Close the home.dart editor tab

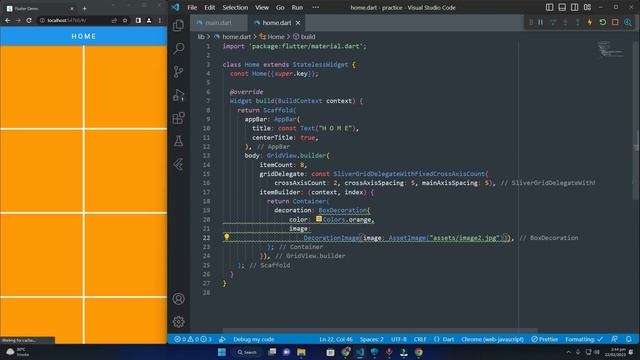[x=298, y=23]
